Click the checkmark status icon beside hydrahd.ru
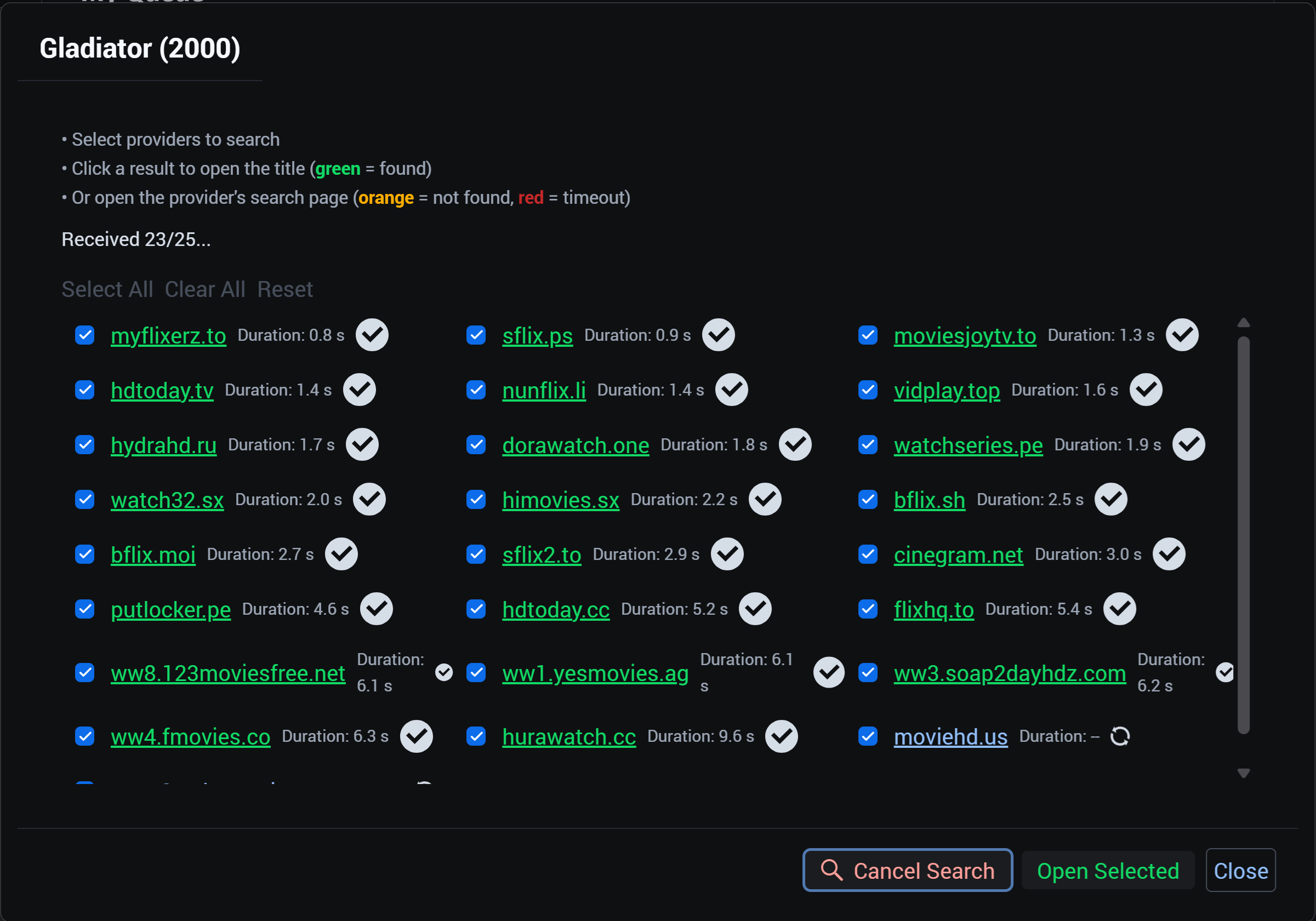Image resolution: width=1316 pixels, height=921 pixels. (362, 444)
